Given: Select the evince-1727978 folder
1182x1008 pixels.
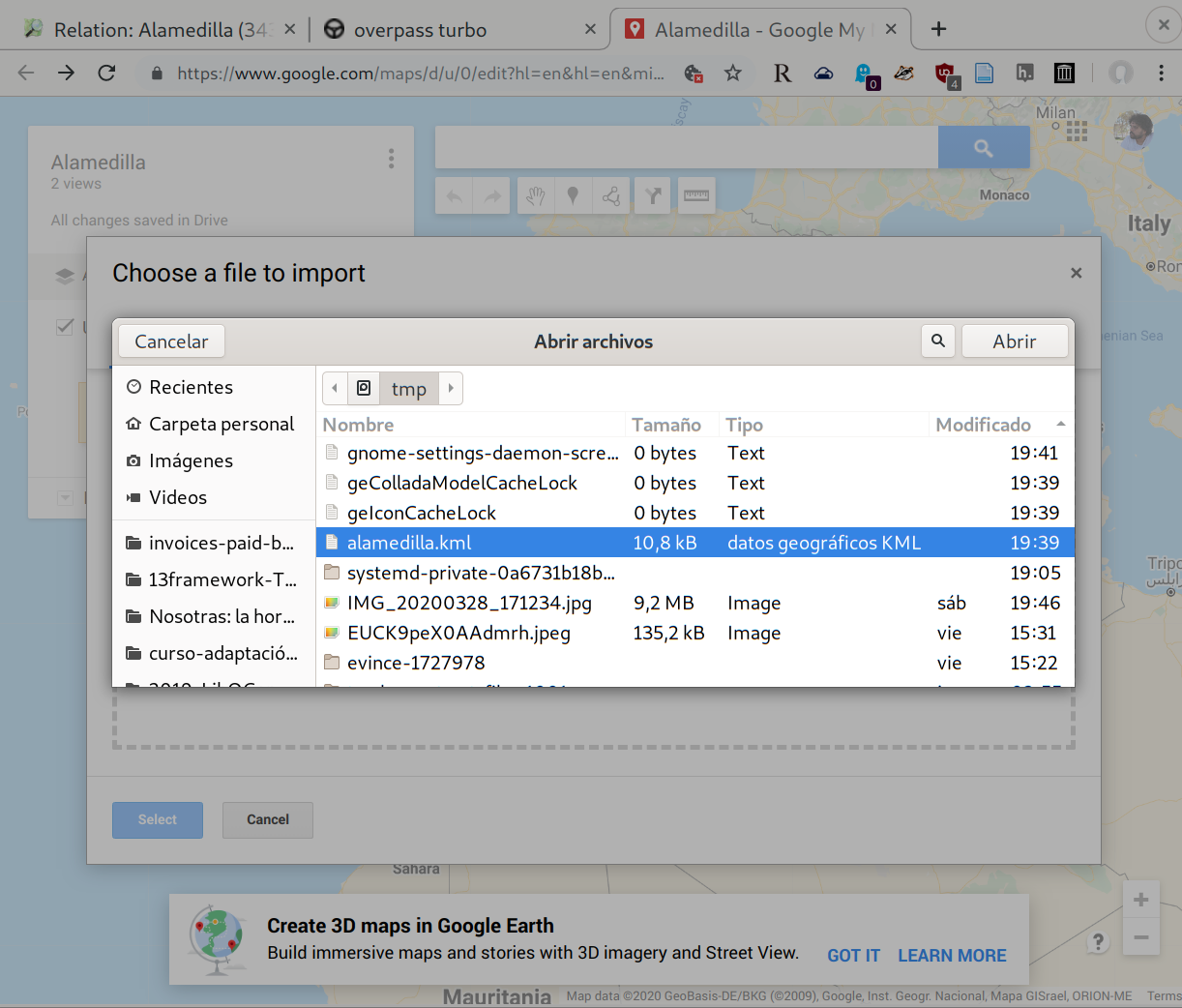Looking at the screenshot, I should (x=694, y=663).
